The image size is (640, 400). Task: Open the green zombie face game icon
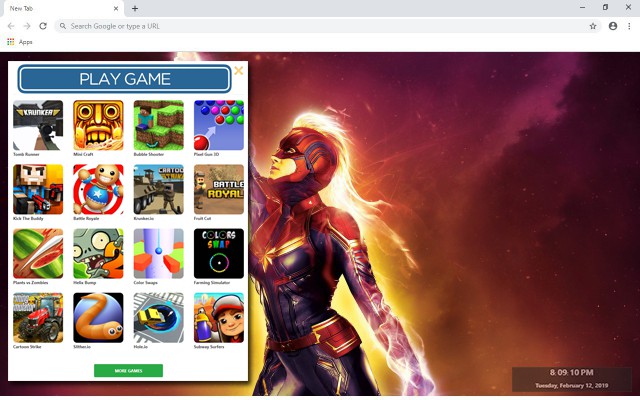coord(98,253)
